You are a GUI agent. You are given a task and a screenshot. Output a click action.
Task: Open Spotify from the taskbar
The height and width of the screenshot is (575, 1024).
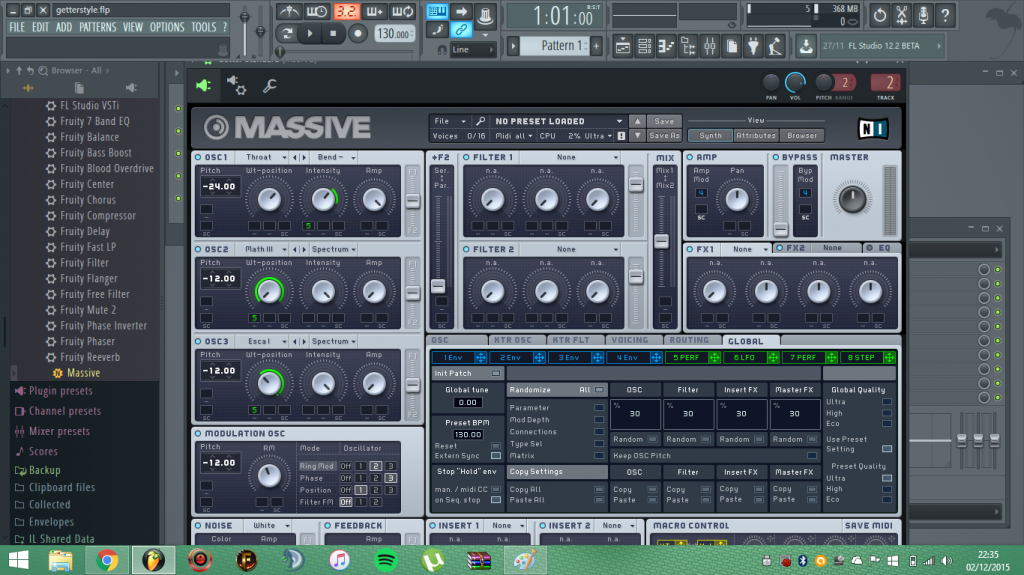[x=386, y=561]
